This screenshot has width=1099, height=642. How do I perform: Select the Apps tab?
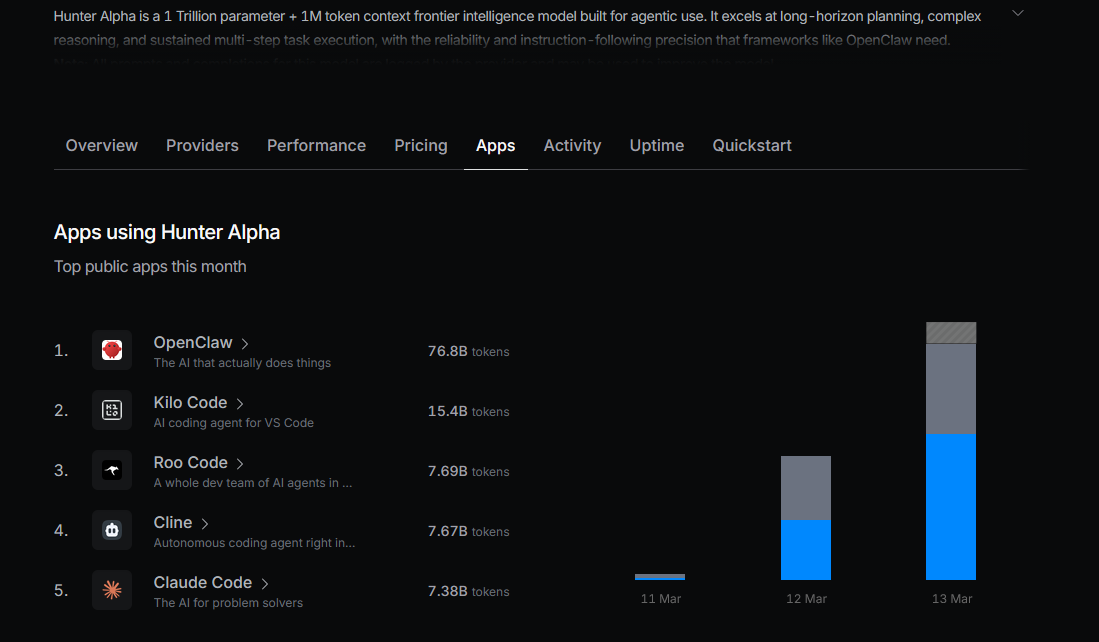tap(496, 146)
